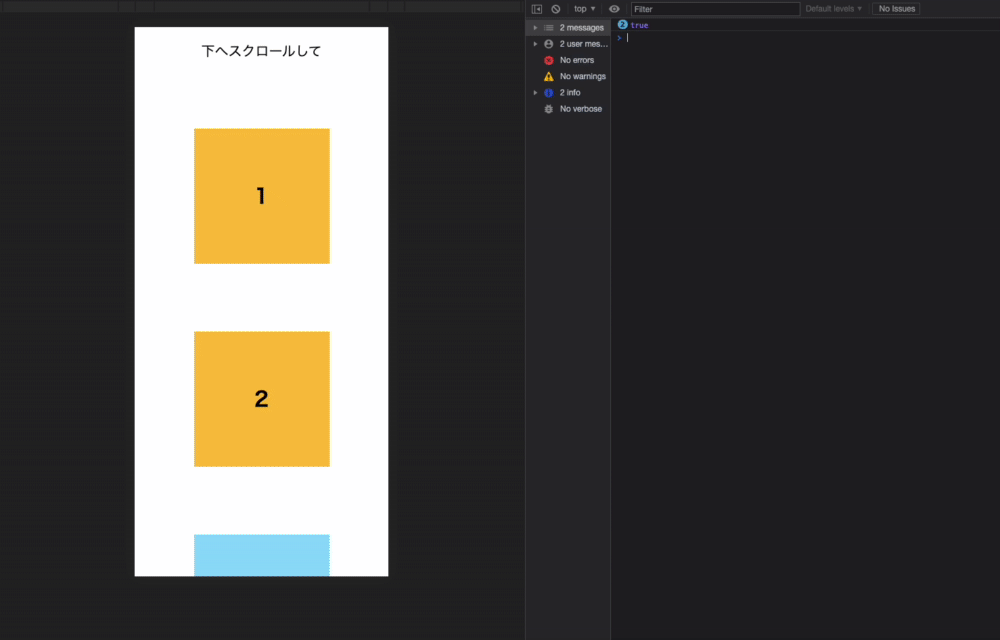Click the 下へスクロールして heading text
1000x640 pixels.
click(x=261, y=51)
